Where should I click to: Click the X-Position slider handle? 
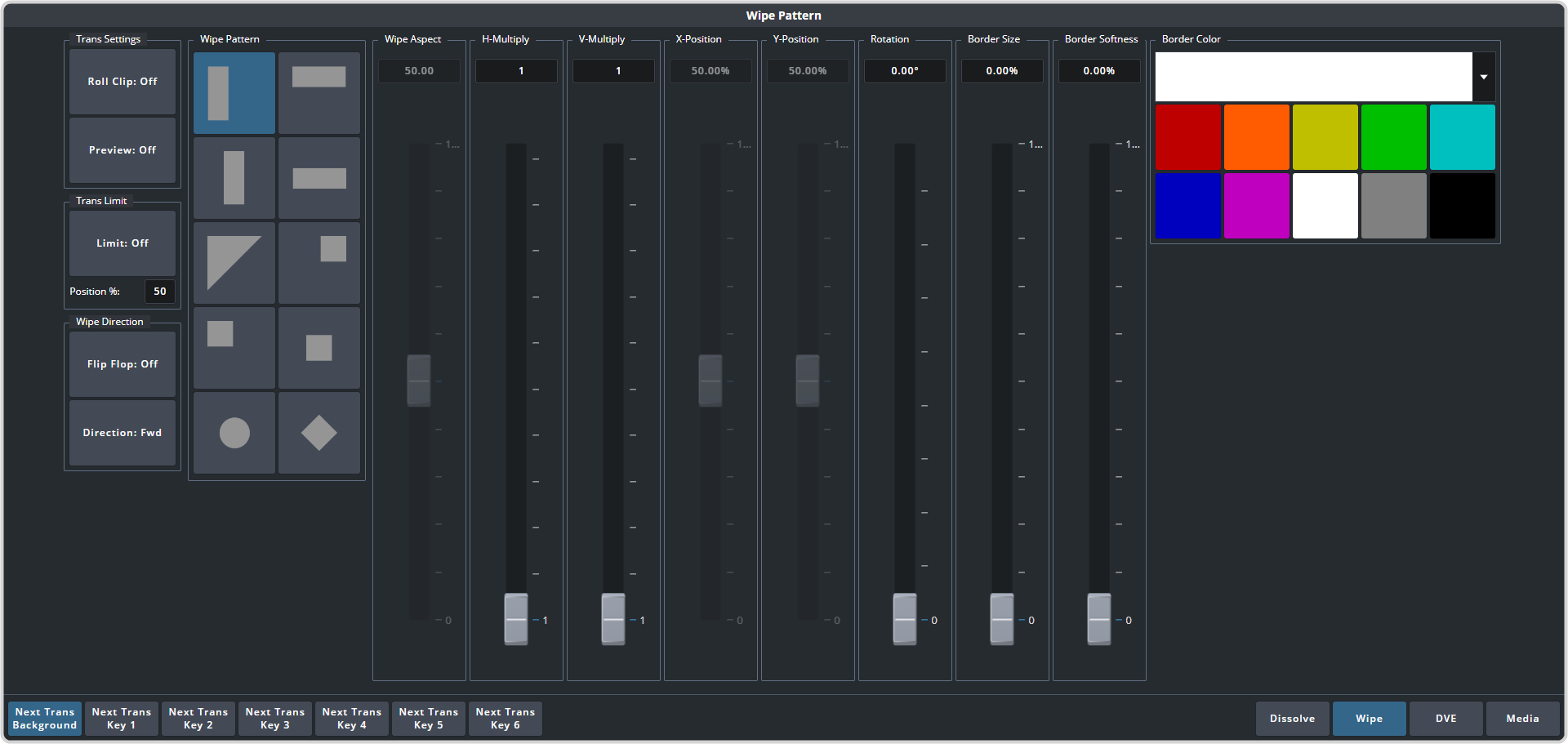pos(710,381)
